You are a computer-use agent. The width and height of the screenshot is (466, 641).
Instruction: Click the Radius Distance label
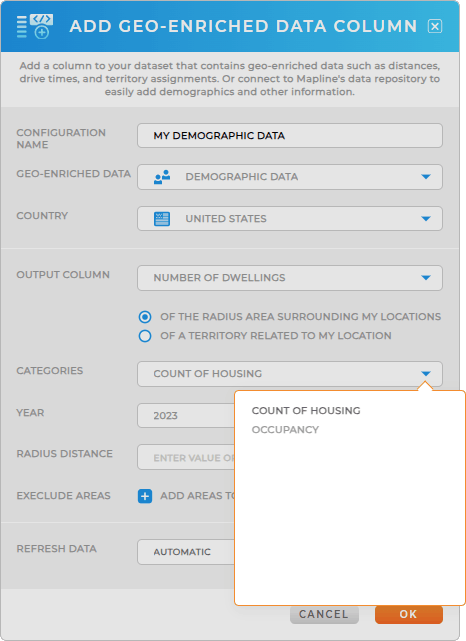[x=65, y=454]
